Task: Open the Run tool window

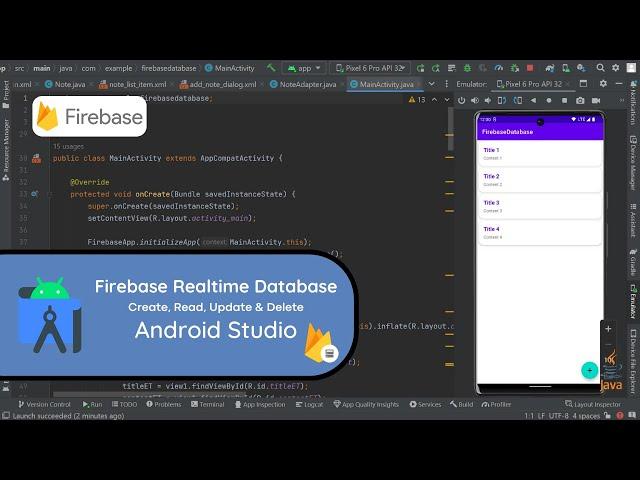Action: coord(92,404)
